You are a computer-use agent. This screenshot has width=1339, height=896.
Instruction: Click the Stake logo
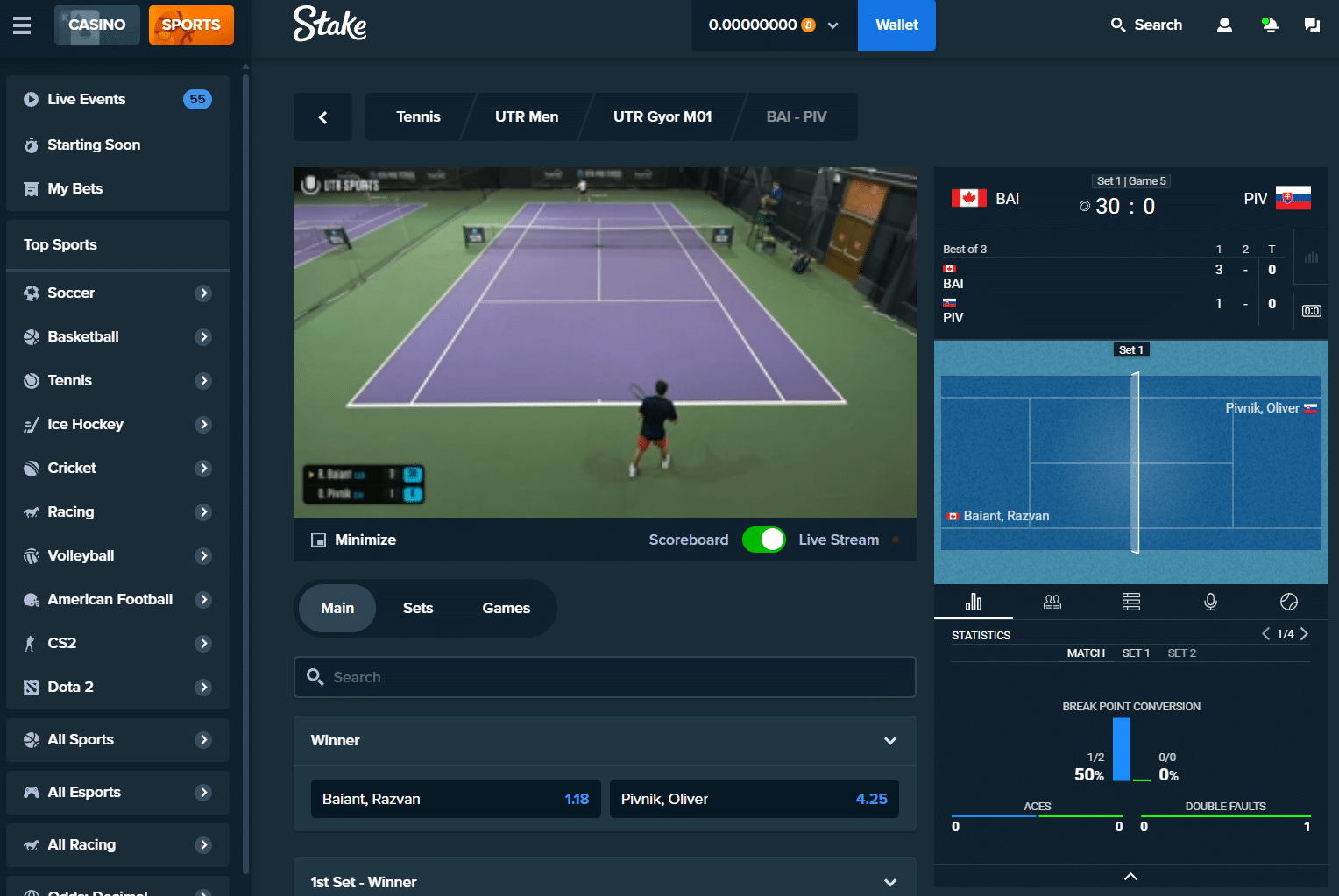pyautogui.click(x=329, y=25)
